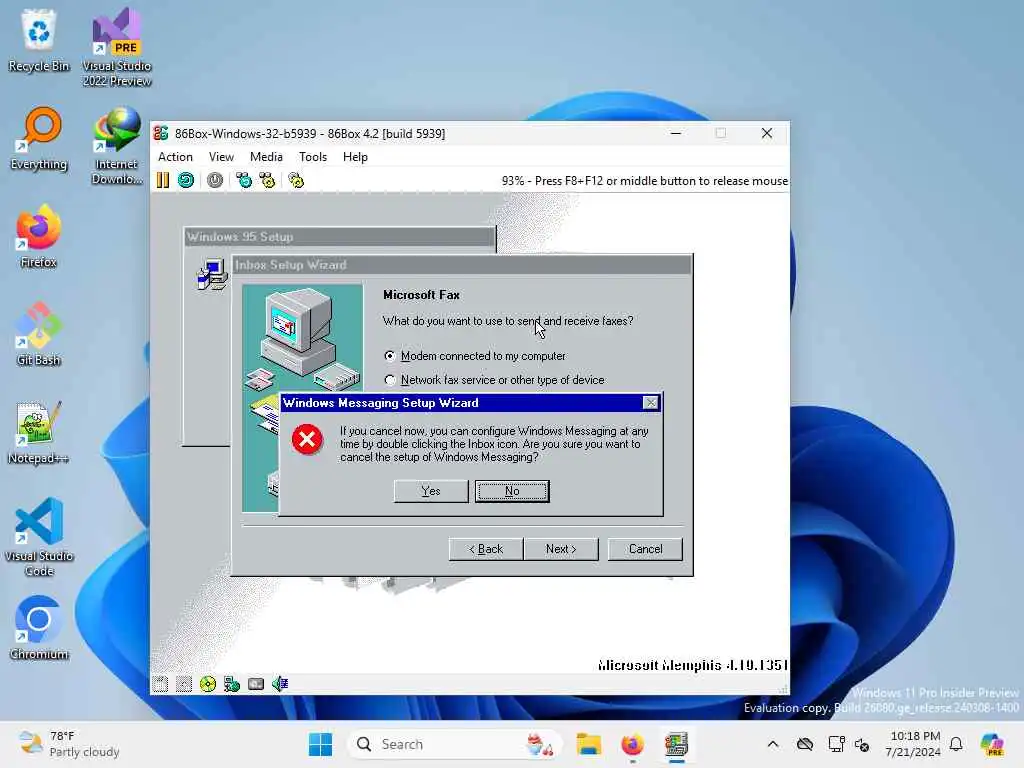Click Back in the Inbox Setup Wizard
The width and height of the screenshot is (1024, 768).
(x=486, y=549)
